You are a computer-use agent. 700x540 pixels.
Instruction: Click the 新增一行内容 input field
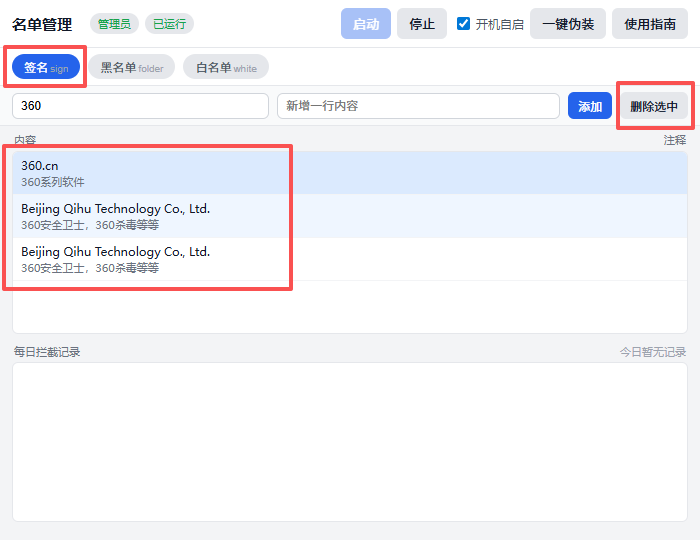coord(418,106)
